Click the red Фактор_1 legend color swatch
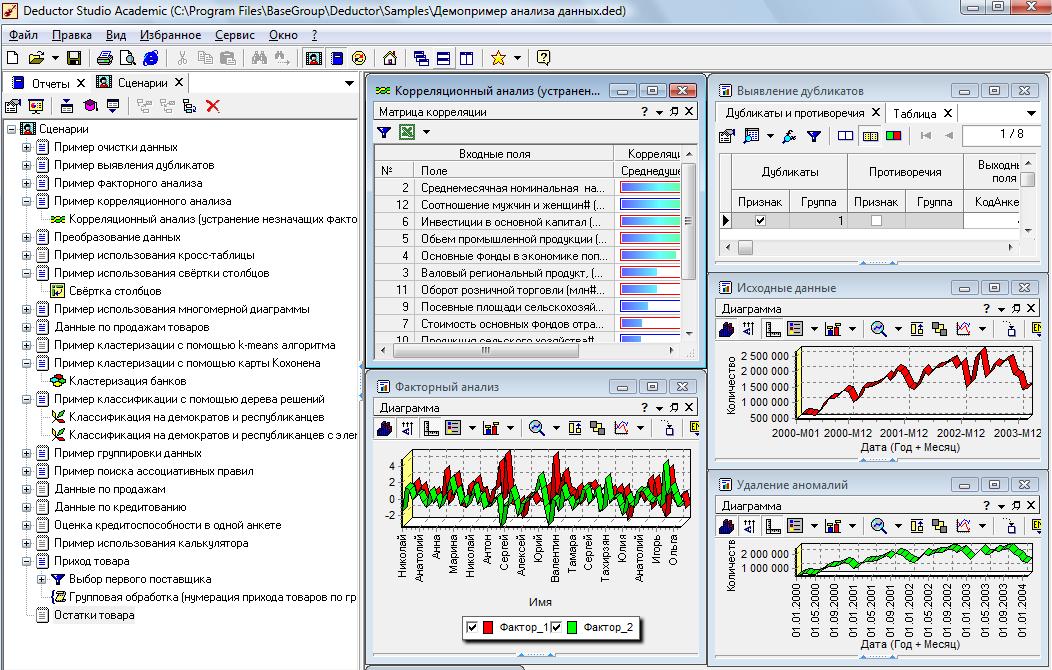 tap(488, 628)
